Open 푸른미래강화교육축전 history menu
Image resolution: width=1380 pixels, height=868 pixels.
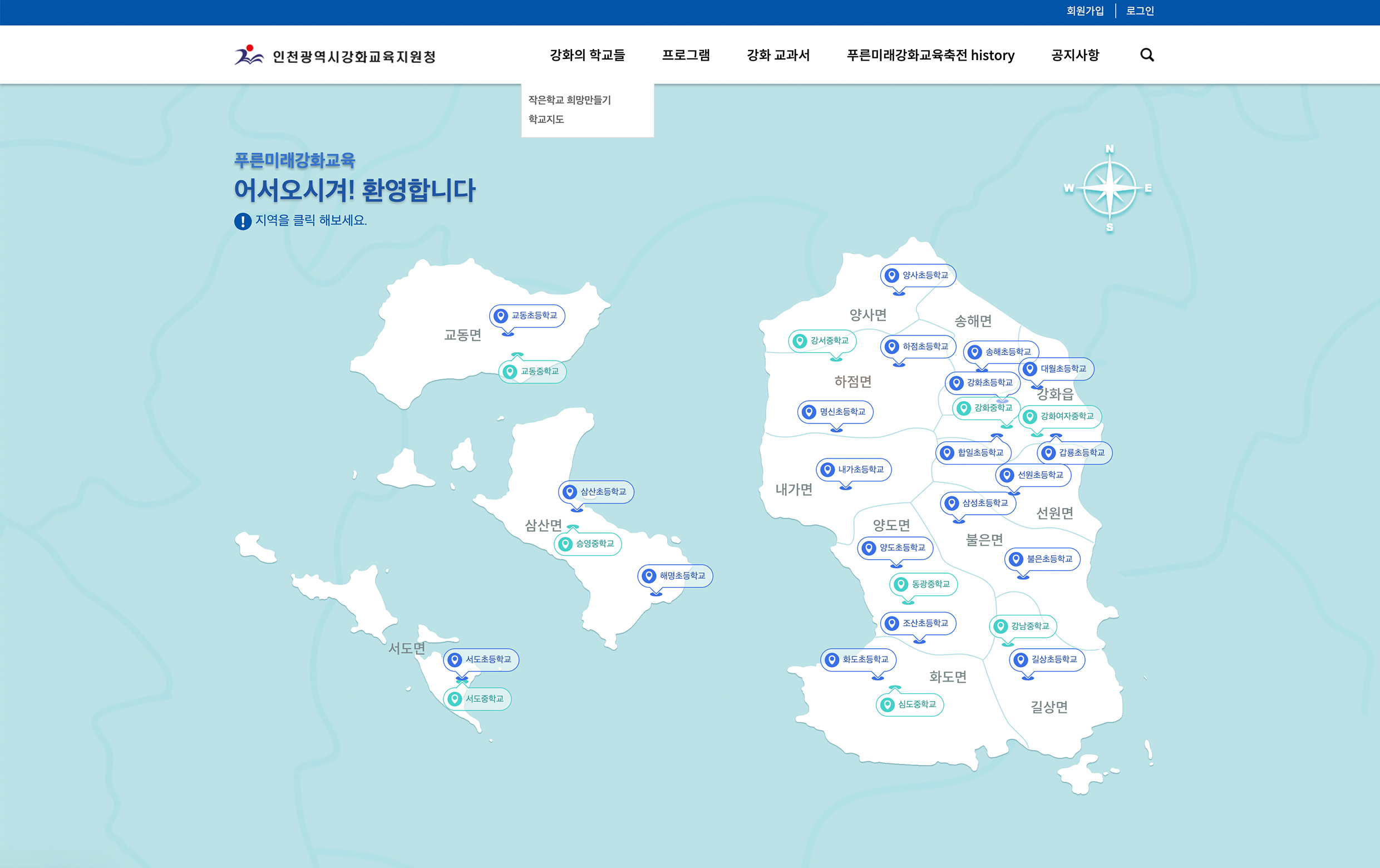pyautogui.click(x=931, y=55)
